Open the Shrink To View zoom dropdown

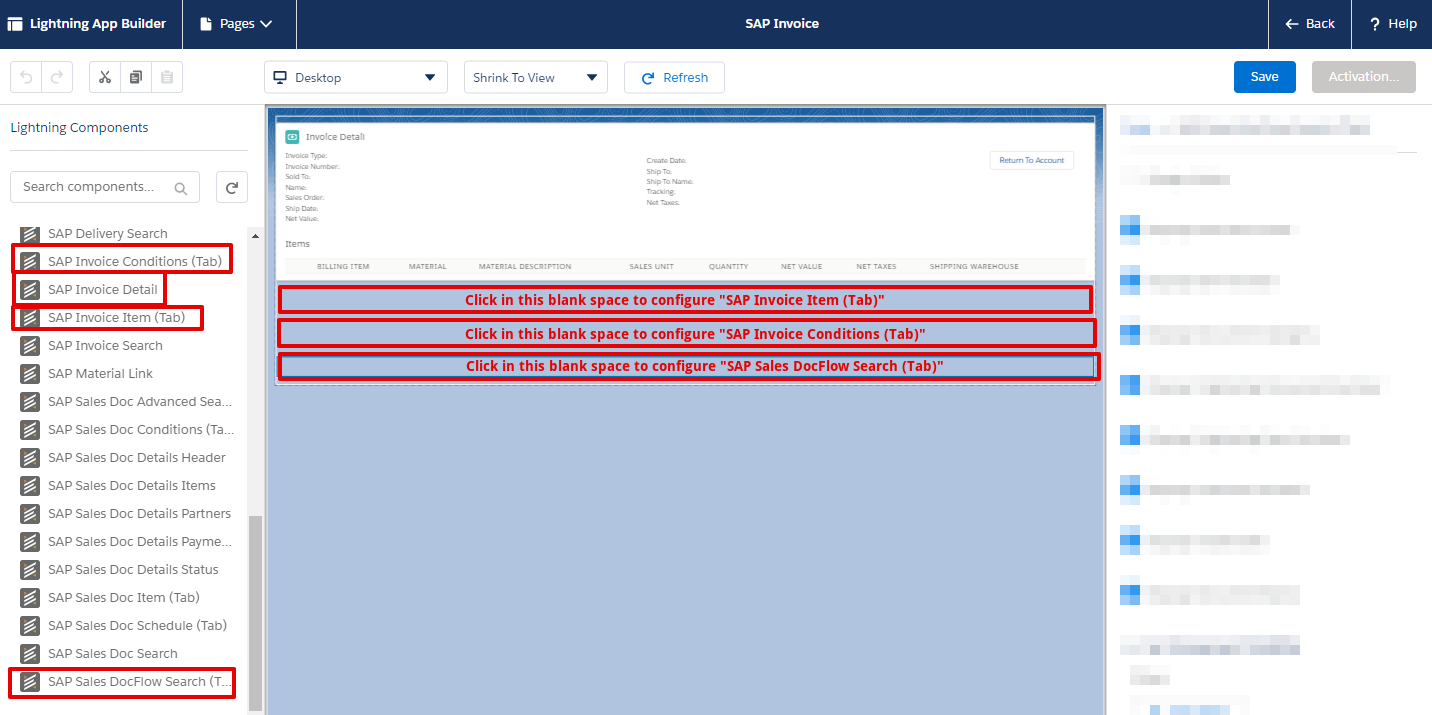coord(535,77)
